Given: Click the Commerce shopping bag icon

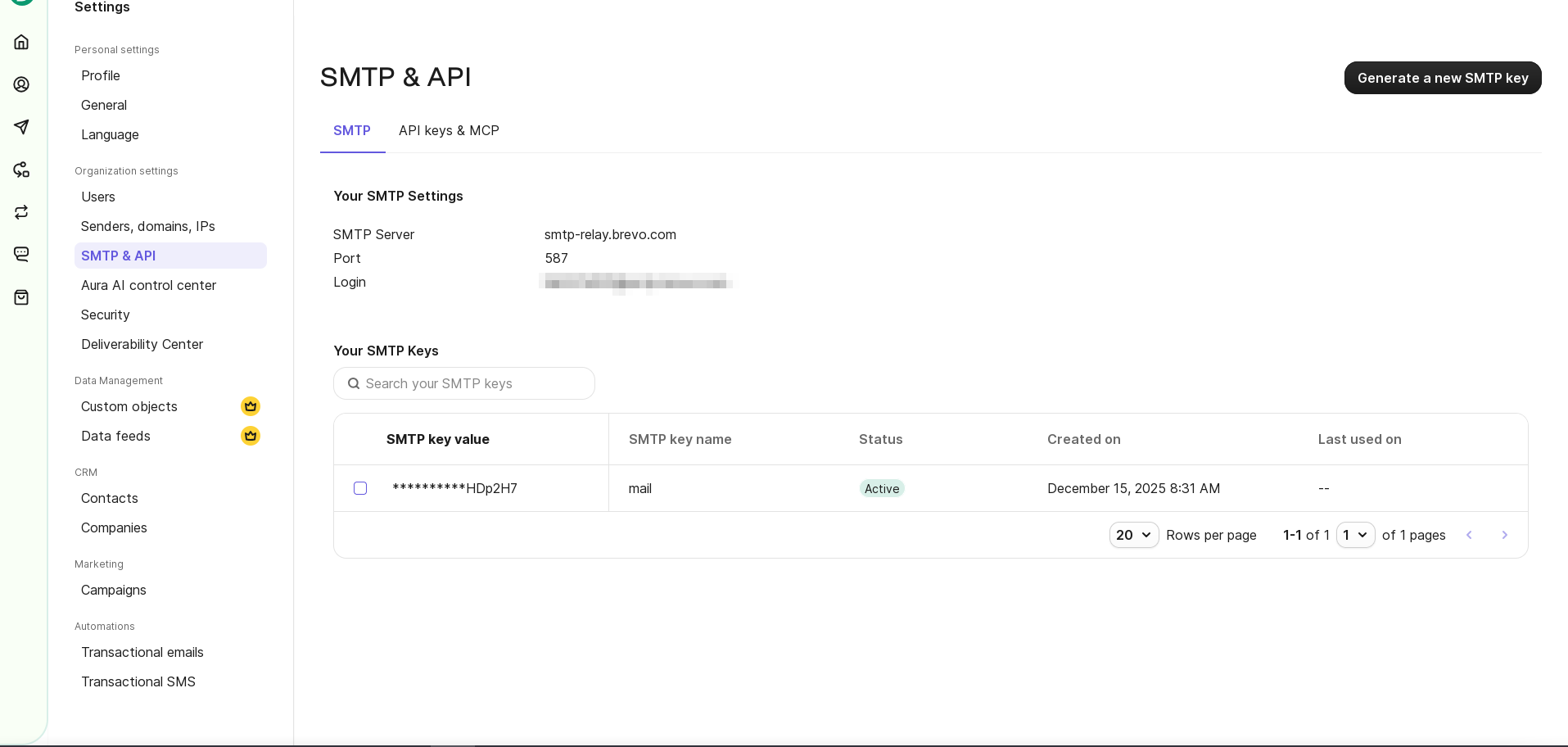Looking at the screenshot, I should [21, 297].
